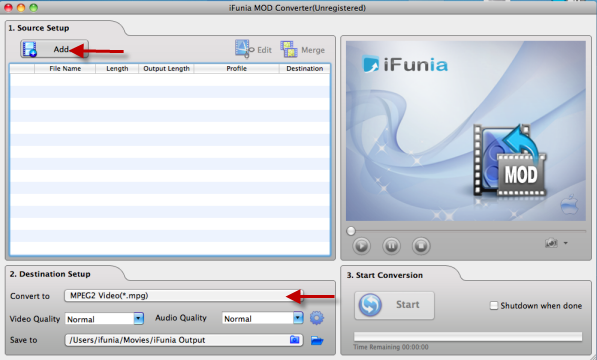Open the Edit video tool
The image size is (597, 360).
coord(253,49)
